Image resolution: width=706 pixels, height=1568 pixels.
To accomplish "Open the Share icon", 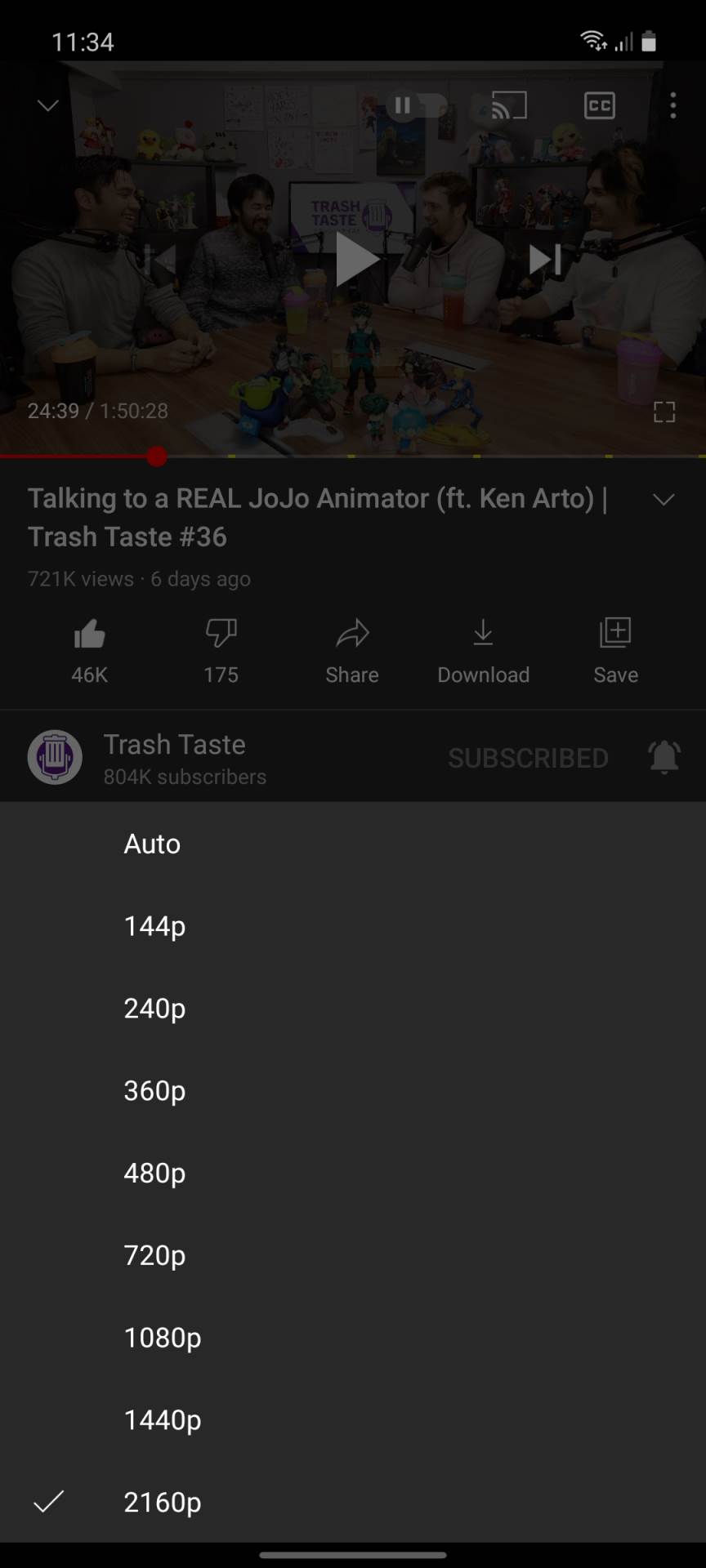I will tap(351, 633).
